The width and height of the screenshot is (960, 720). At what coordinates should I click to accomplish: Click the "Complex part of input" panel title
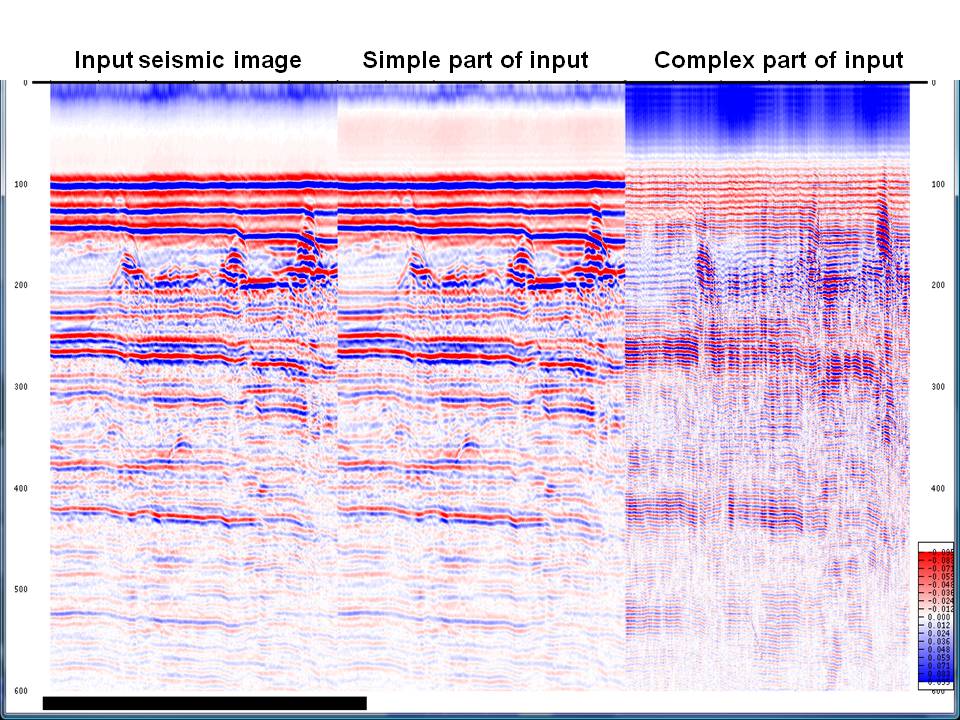779,60
